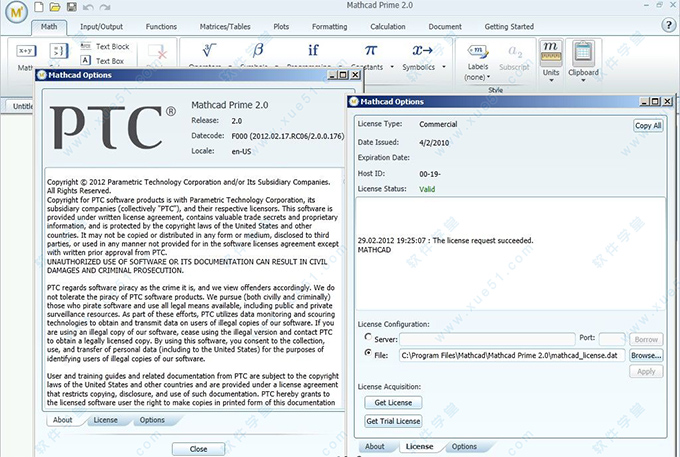Click Close in the About dialog

pos(198,449)
